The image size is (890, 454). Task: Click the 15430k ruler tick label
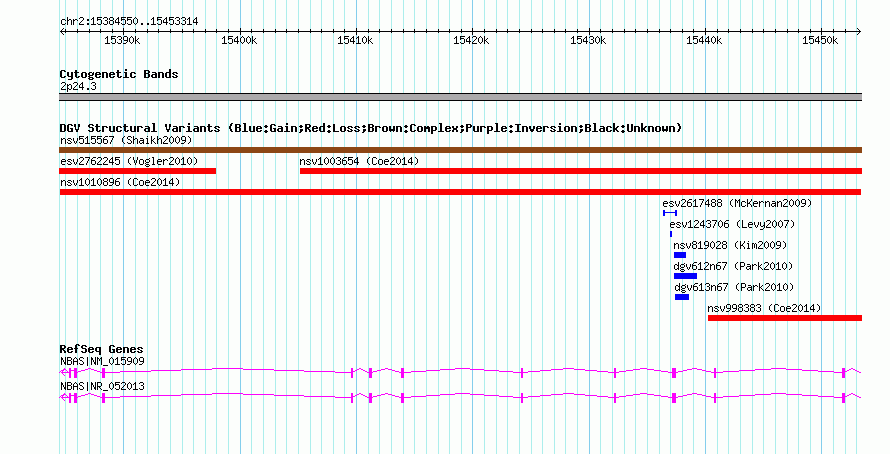(588, 40)
